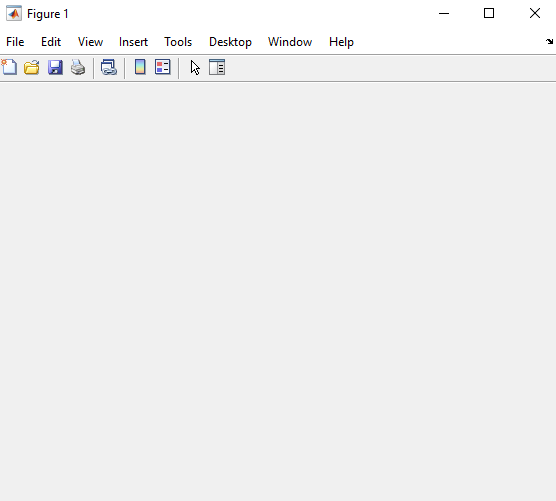
Task: Click the Link Plot toolbar icon
Action: point(109,67)
